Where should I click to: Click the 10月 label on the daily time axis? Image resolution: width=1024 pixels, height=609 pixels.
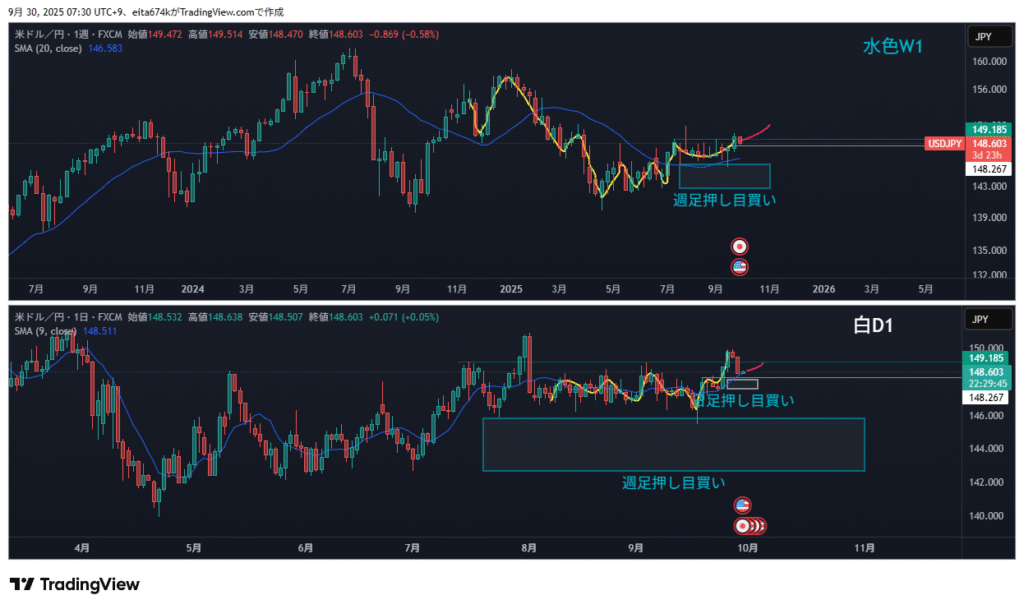(747, 548)
